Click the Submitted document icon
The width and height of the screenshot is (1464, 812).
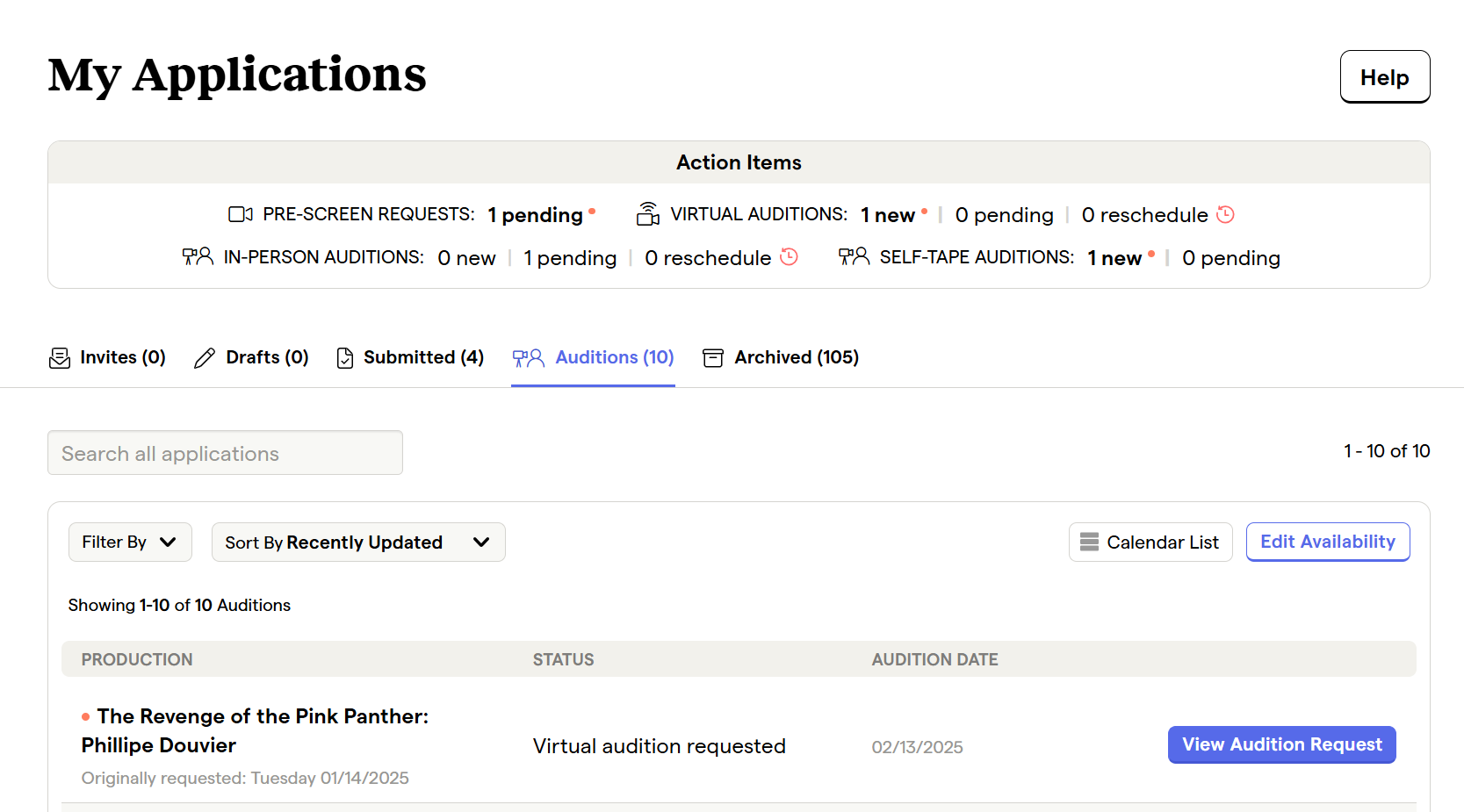point(345,357)
